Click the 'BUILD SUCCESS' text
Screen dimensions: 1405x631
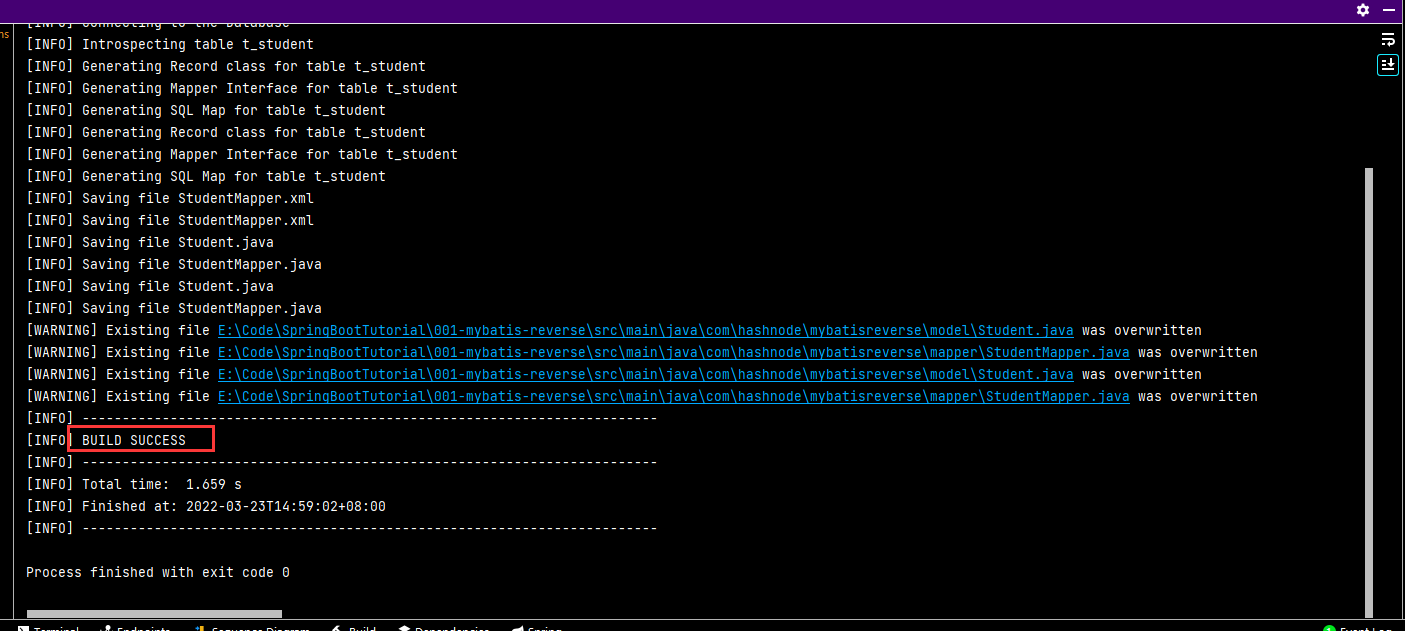134,440
